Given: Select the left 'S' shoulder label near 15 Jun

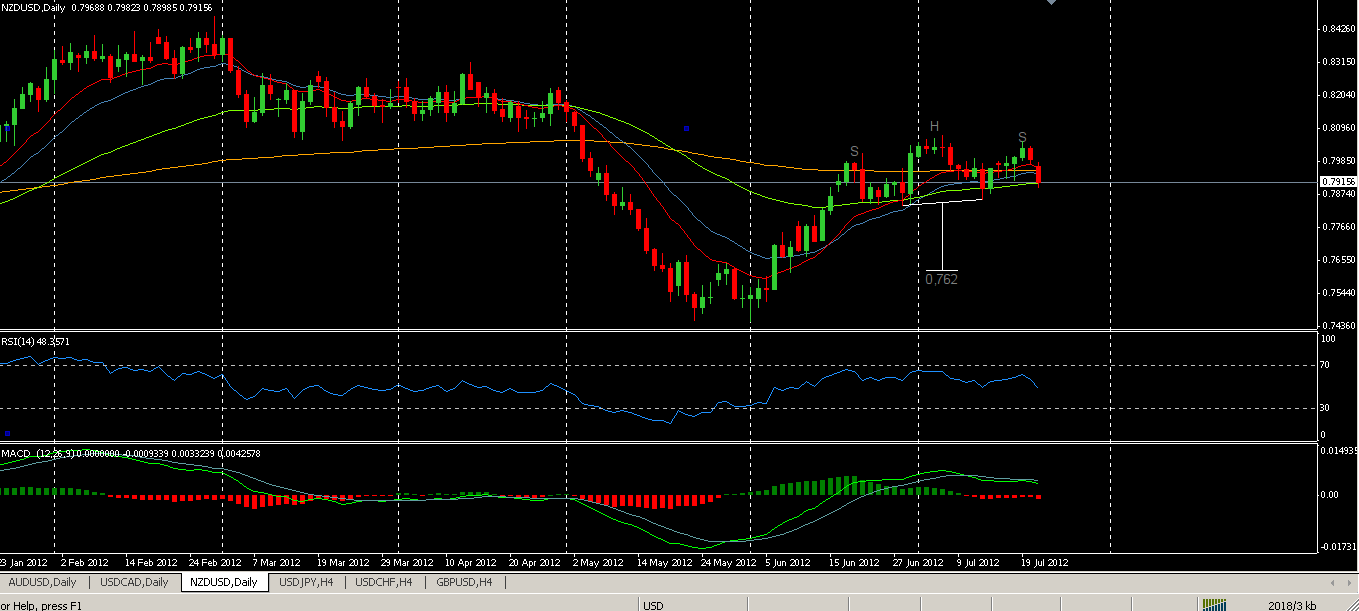Looking at the screenshot, I should pos(854,151).
